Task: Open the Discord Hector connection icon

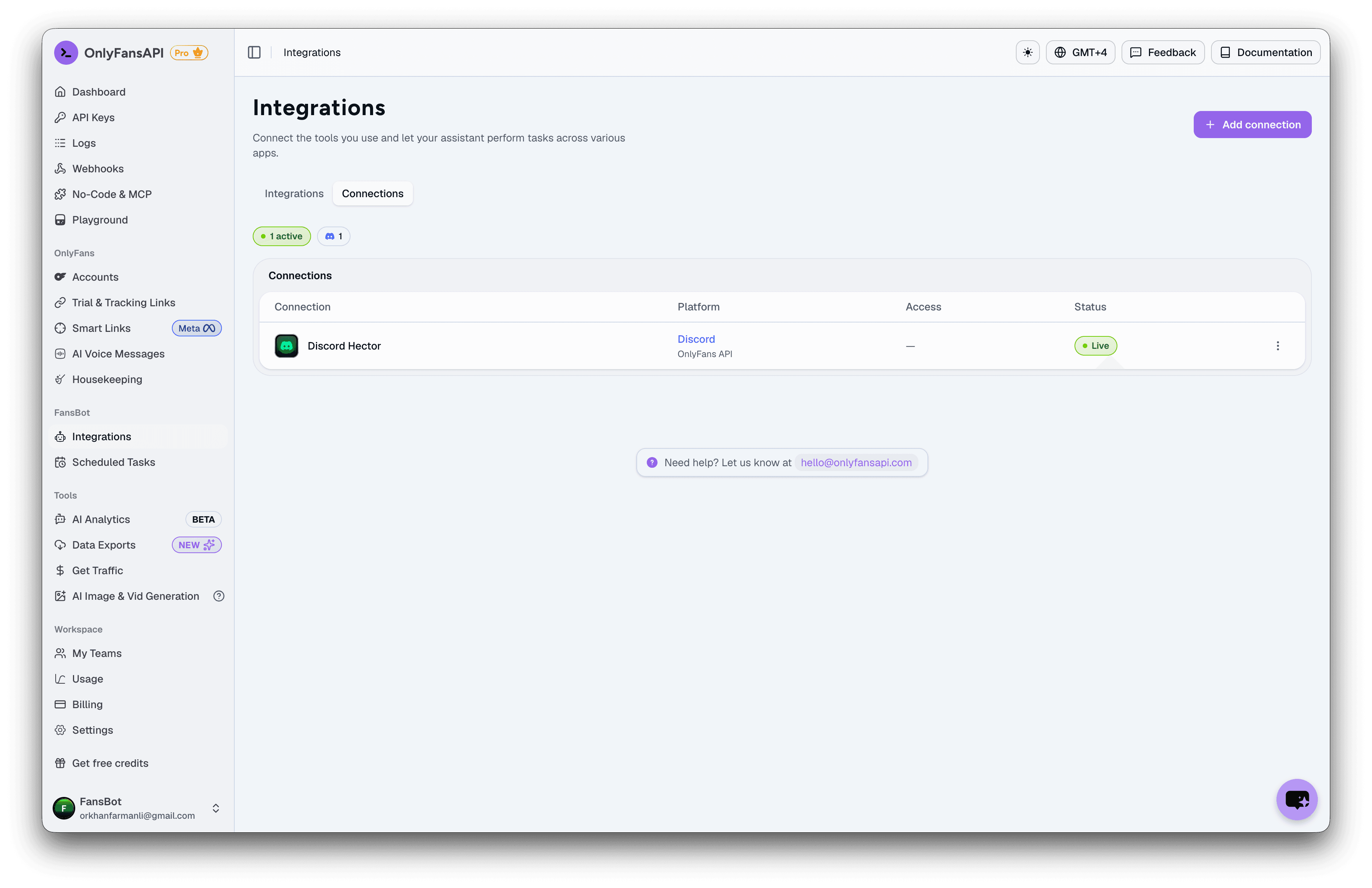Action: click(286, 345)
